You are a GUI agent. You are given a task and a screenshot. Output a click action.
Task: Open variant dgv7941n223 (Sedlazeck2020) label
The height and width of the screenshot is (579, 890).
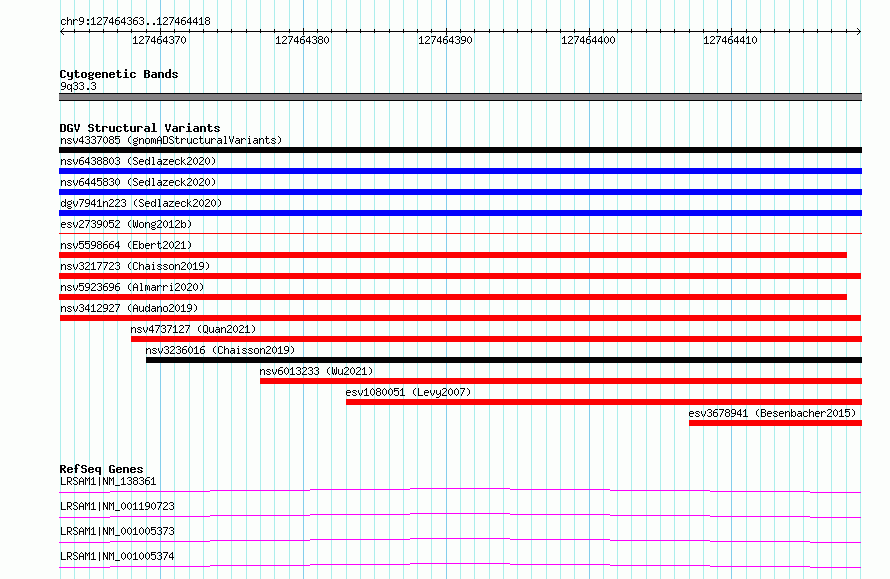tap(141, 203)
